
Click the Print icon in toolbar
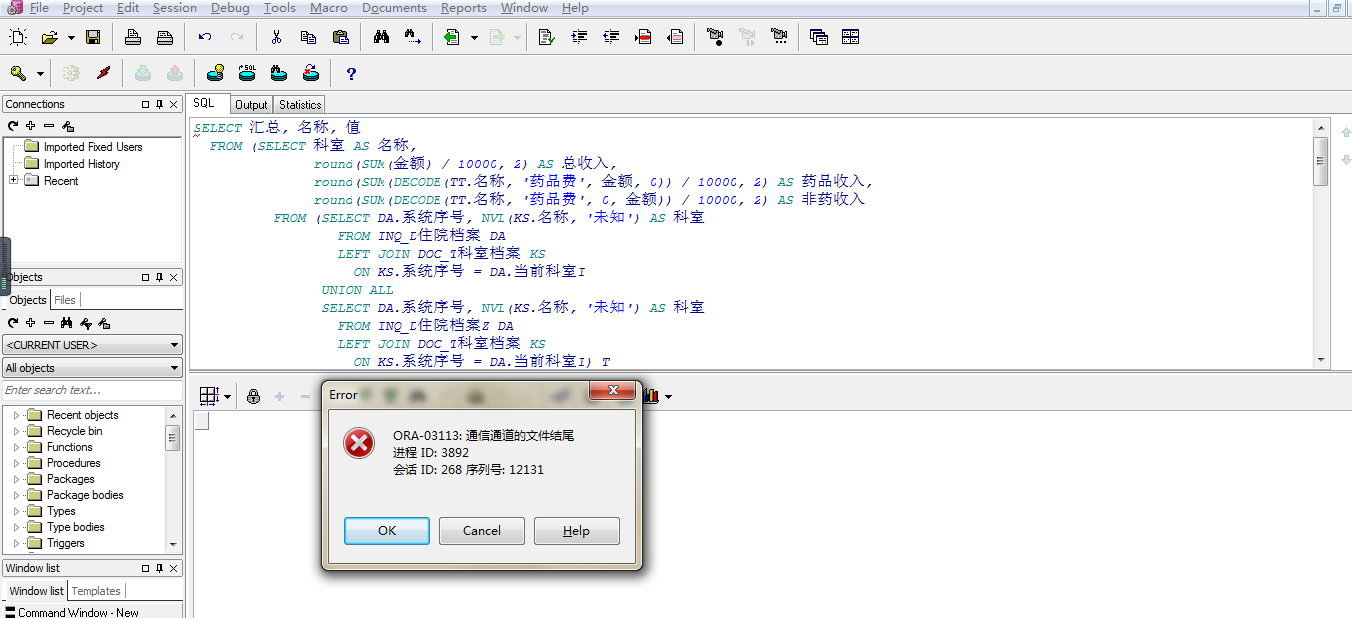pyautogui.click(x=133, y=38)
